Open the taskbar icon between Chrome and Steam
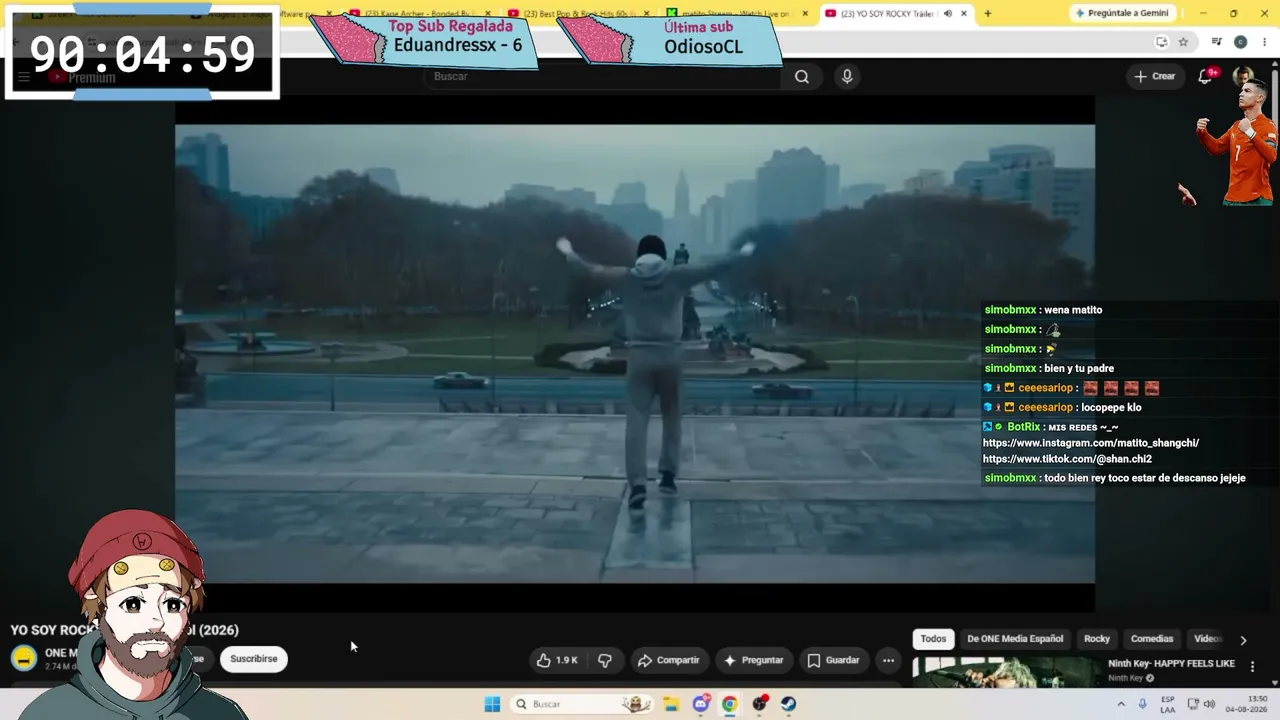1280x720 pixels. click(760, 704)
